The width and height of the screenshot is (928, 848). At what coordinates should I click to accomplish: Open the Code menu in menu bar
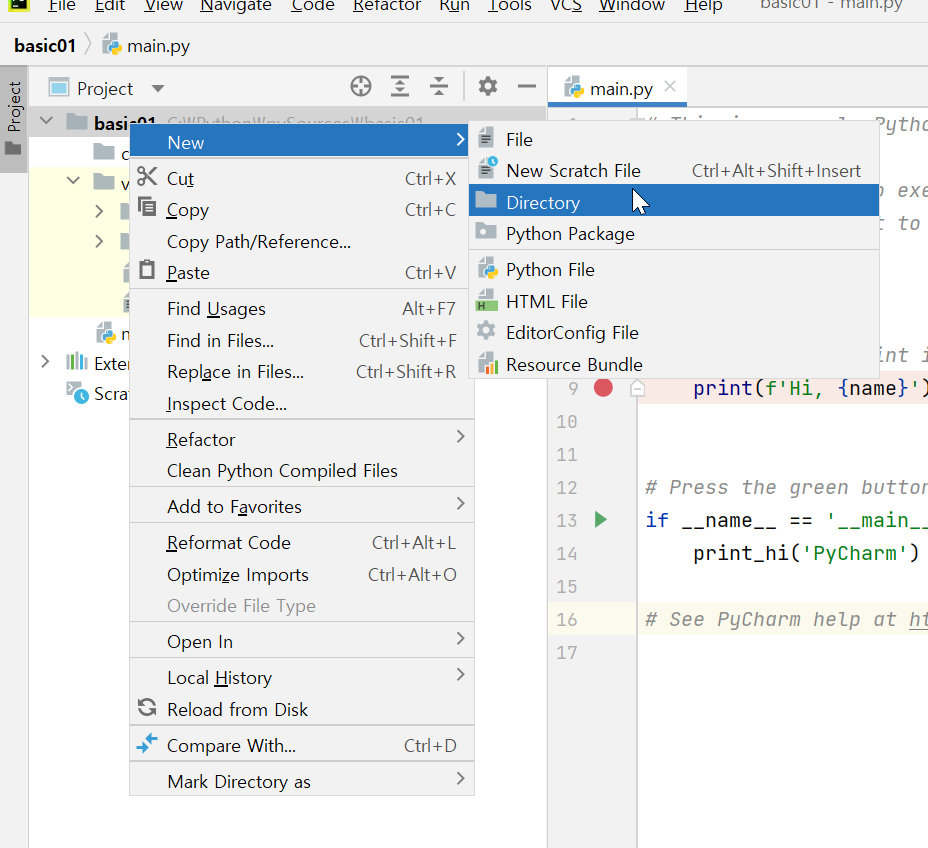click(x=313, y=6)
